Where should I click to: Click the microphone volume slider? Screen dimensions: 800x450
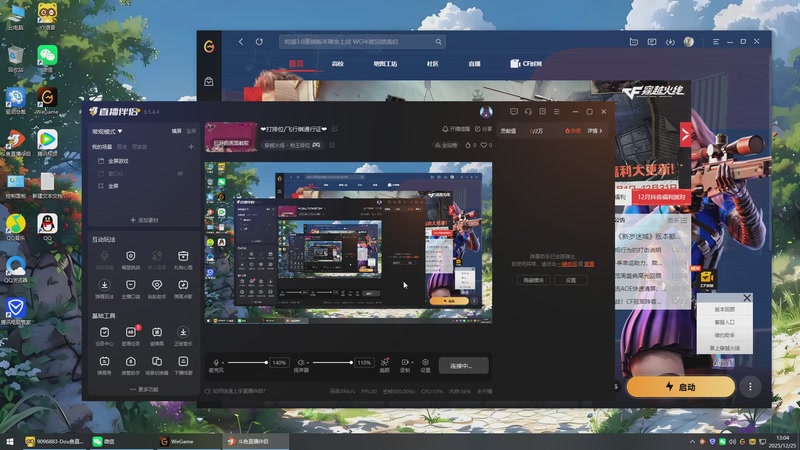point(247,362)
